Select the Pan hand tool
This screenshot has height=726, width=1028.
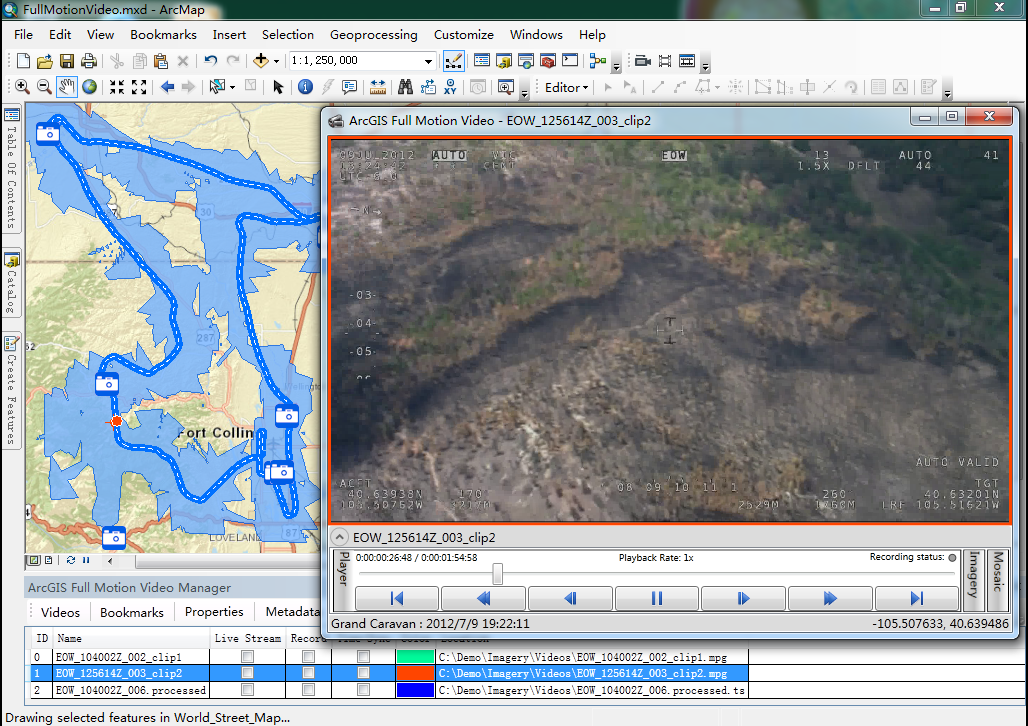(66, 87)
